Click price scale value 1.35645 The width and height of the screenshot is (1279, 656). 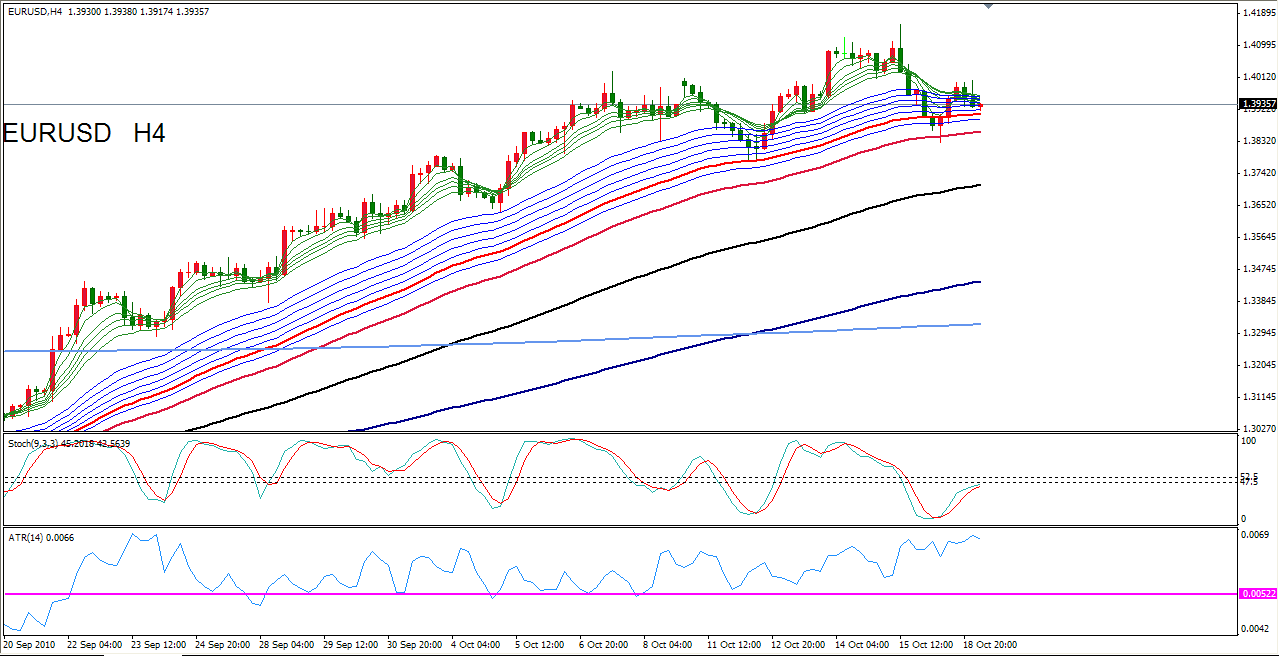coord(1258,237)
